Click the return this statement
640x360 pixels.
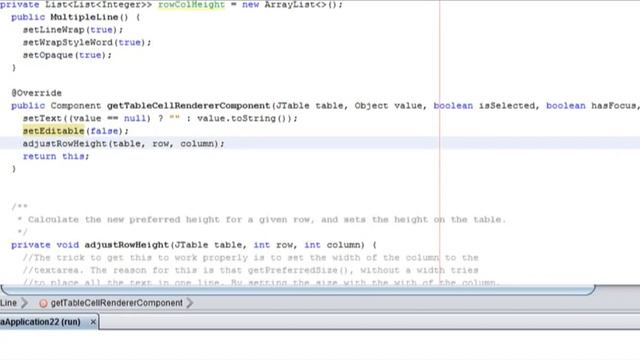click(x=56, y=156)
